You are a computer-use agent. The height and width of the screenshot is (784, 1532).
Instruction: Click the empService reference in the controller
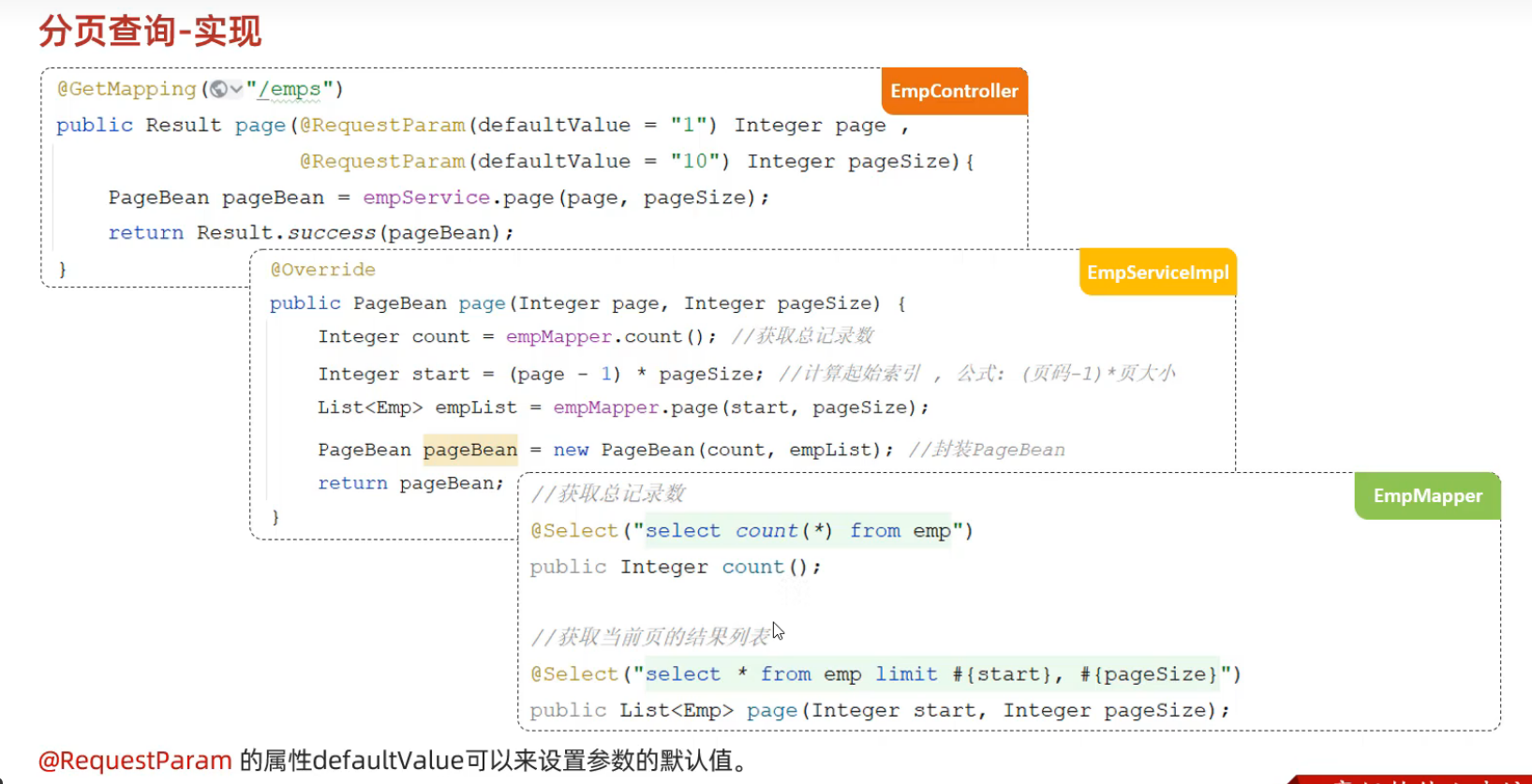[425, 198]
